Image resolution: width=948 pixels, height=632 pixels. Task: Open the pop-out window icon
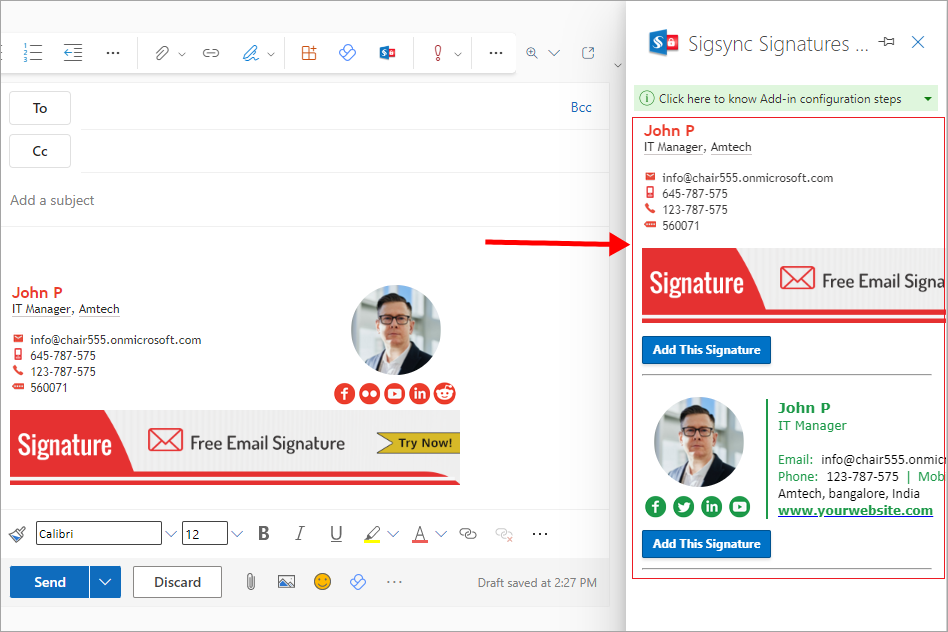tap(588, 53)
